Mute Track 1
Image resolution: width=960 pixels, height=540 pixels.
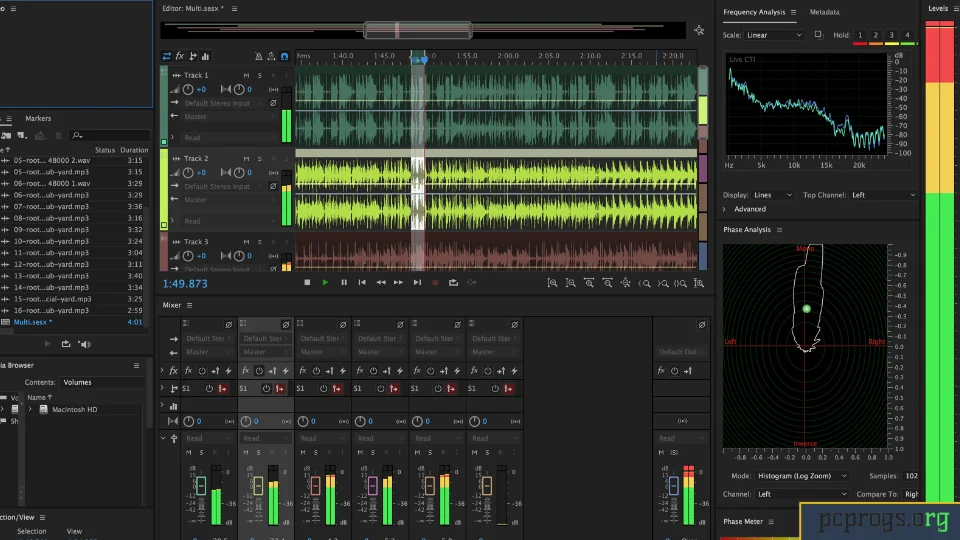246,75
